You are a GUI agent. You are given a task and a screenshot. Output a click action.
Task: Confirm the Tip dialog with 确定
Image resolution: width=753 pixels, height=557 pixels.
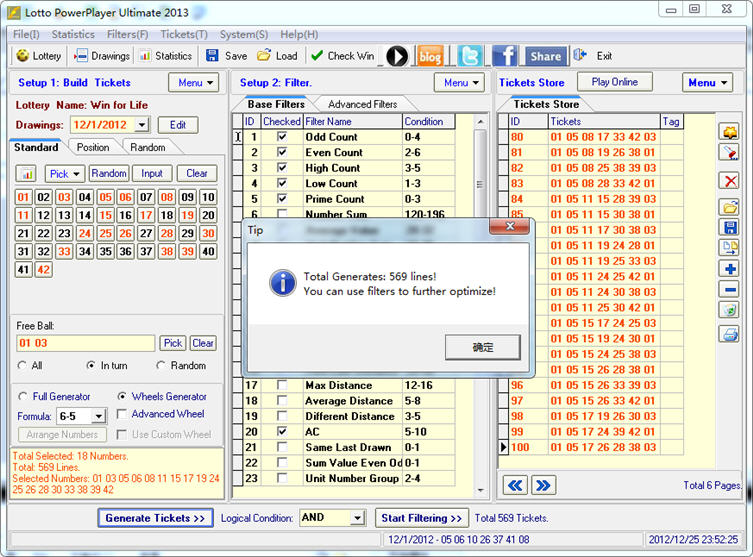click(x=483, y=347)
